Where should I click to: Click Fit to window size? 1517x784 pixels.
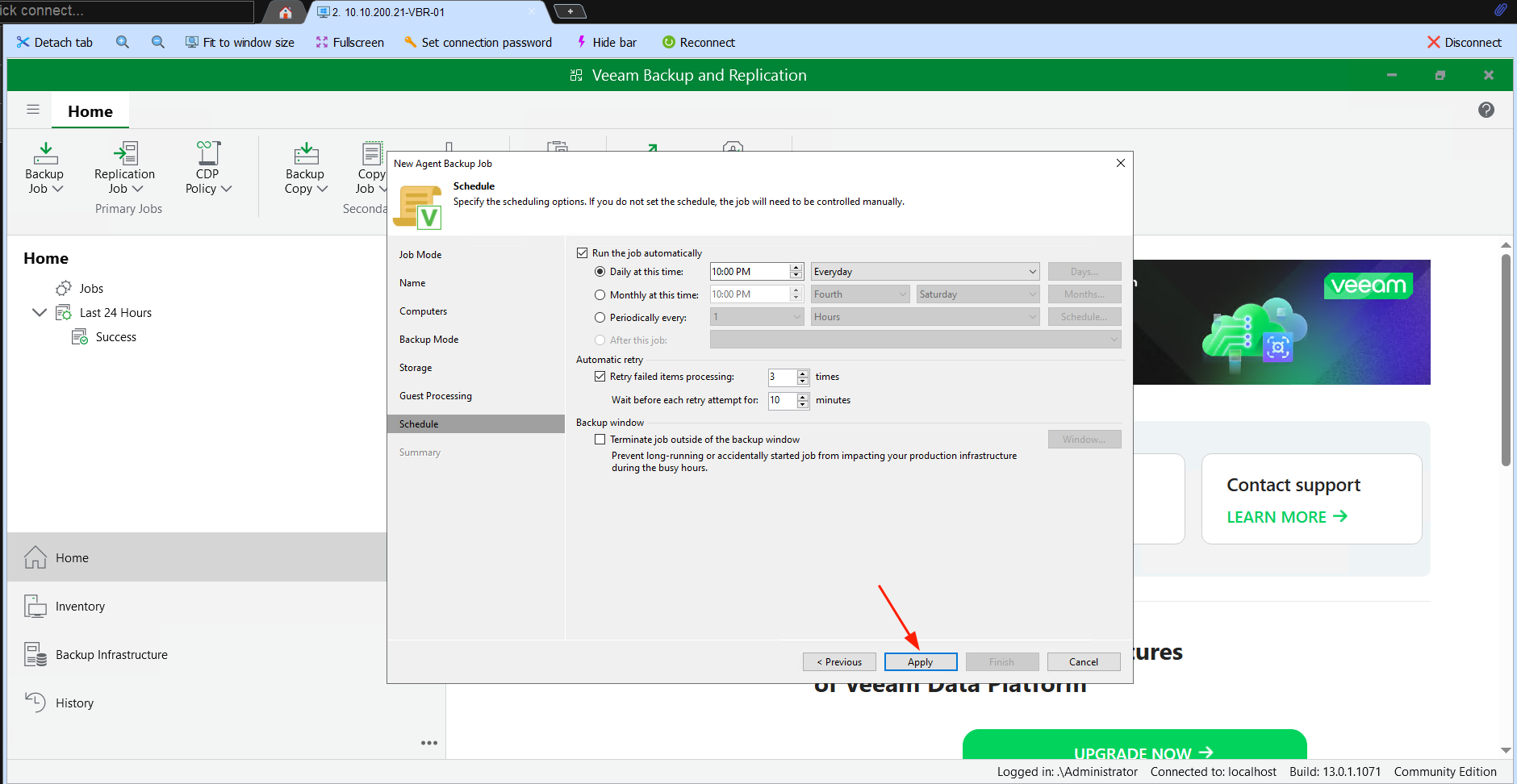(240, 42)
